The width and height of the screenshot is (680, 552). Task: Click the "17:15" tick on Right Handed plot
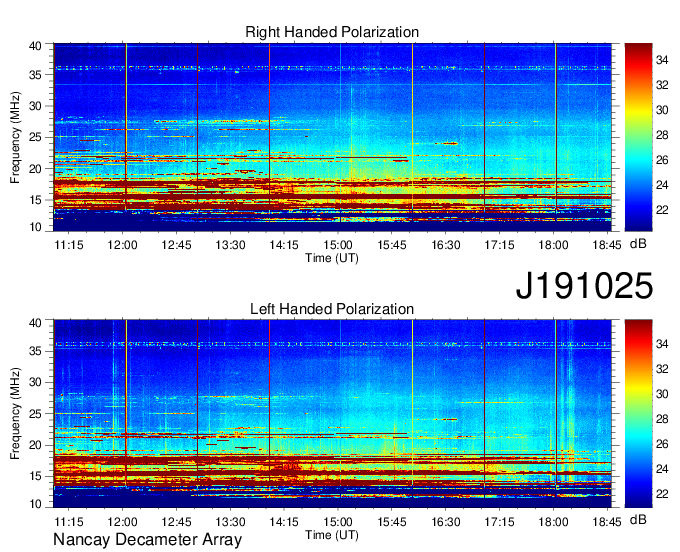click(x=499, y=245)
